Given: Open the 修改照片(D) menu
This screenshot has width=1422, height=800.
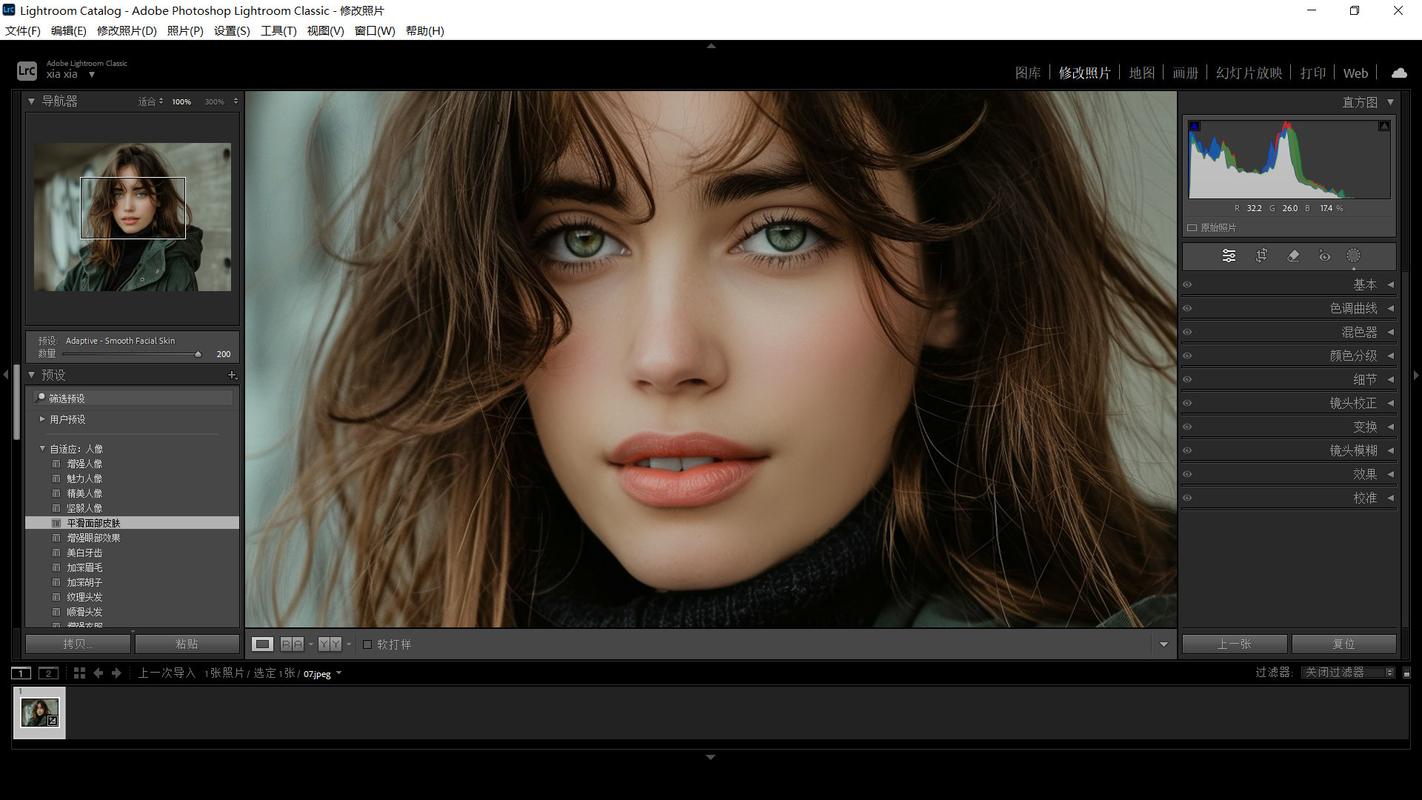Looking at the screenshot, I should (x=126, y=31).
